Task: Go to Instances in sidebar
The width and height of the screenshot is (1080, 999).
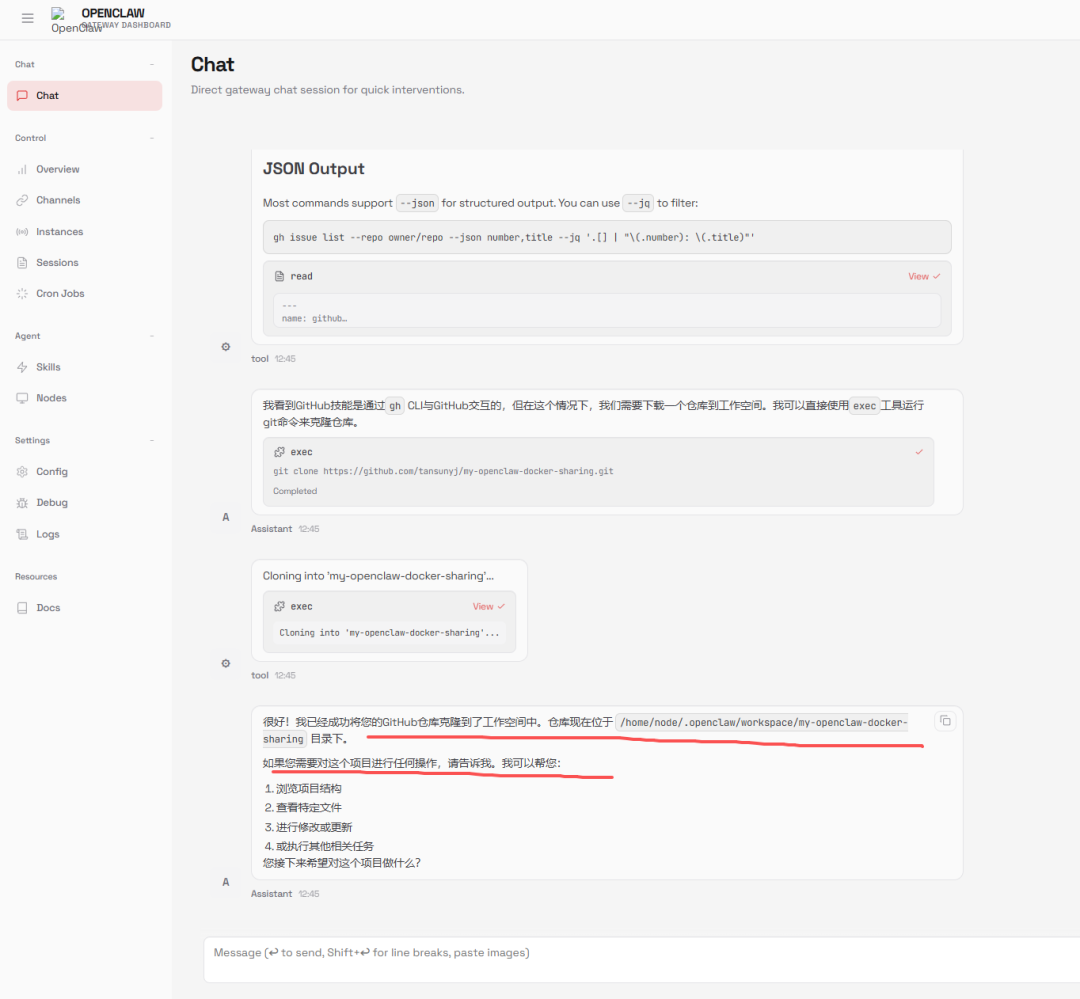Action: 59,232
